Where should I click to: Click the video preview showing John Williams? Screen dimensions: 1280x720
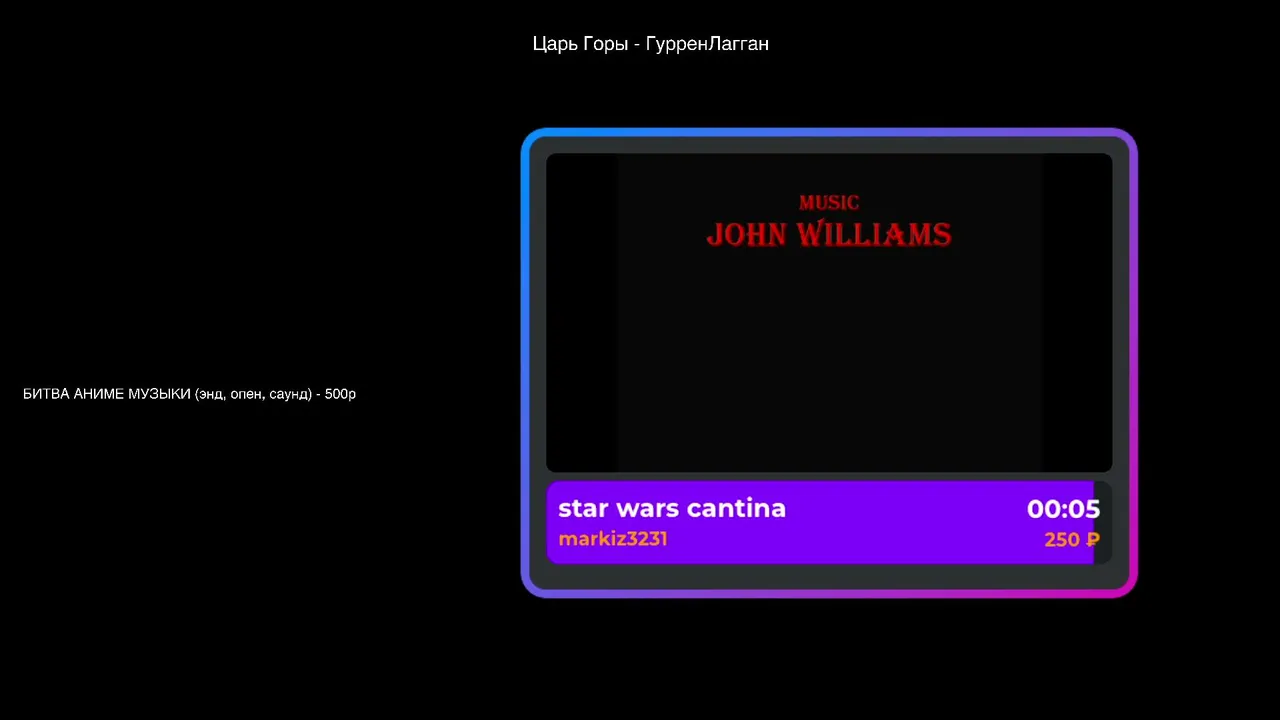point(829,312)
